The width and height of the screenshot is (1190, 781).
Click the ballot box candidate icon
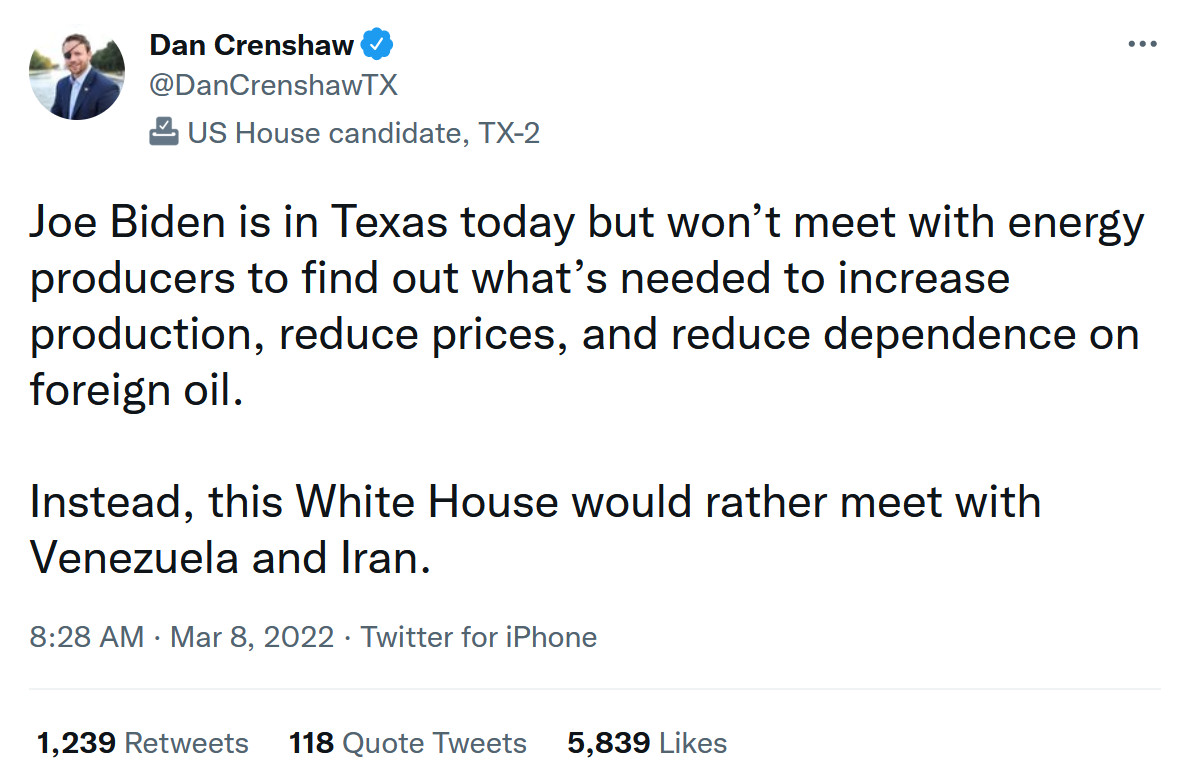163,132
